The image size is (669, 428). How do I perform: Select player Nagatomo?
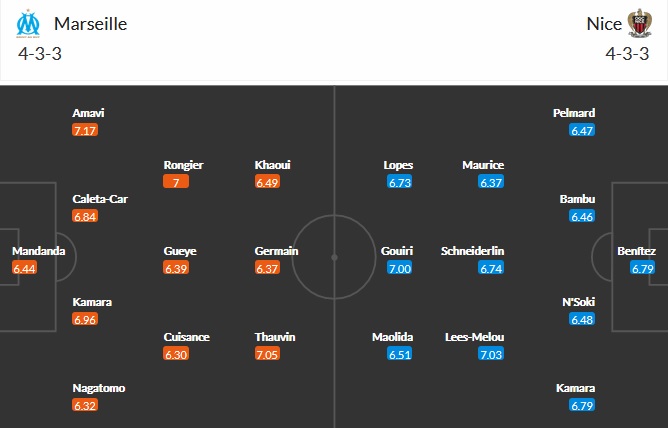tap(99, 388)
